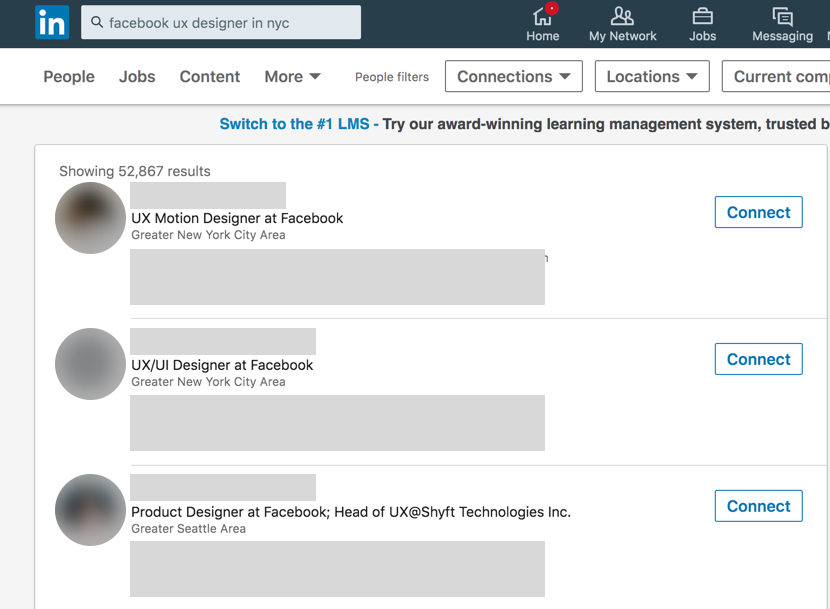830x609 pixels.
Task: Select the Content tab
Action: pyautogui.click(x=210, y=77)
